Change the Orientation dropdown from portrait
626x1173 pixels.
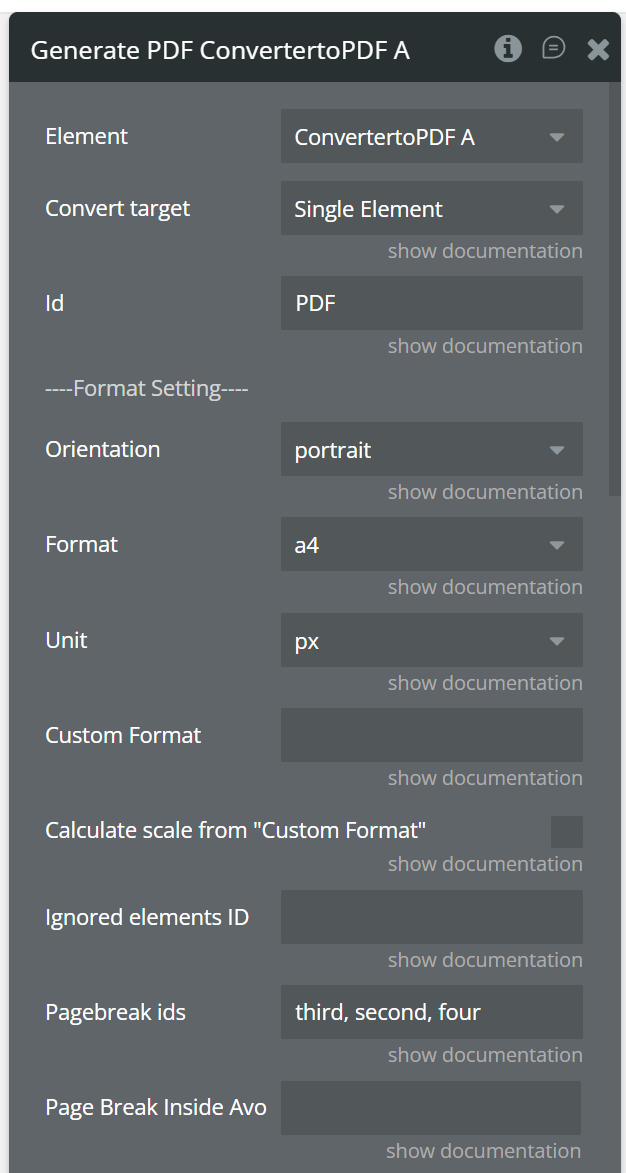(431, 450)
